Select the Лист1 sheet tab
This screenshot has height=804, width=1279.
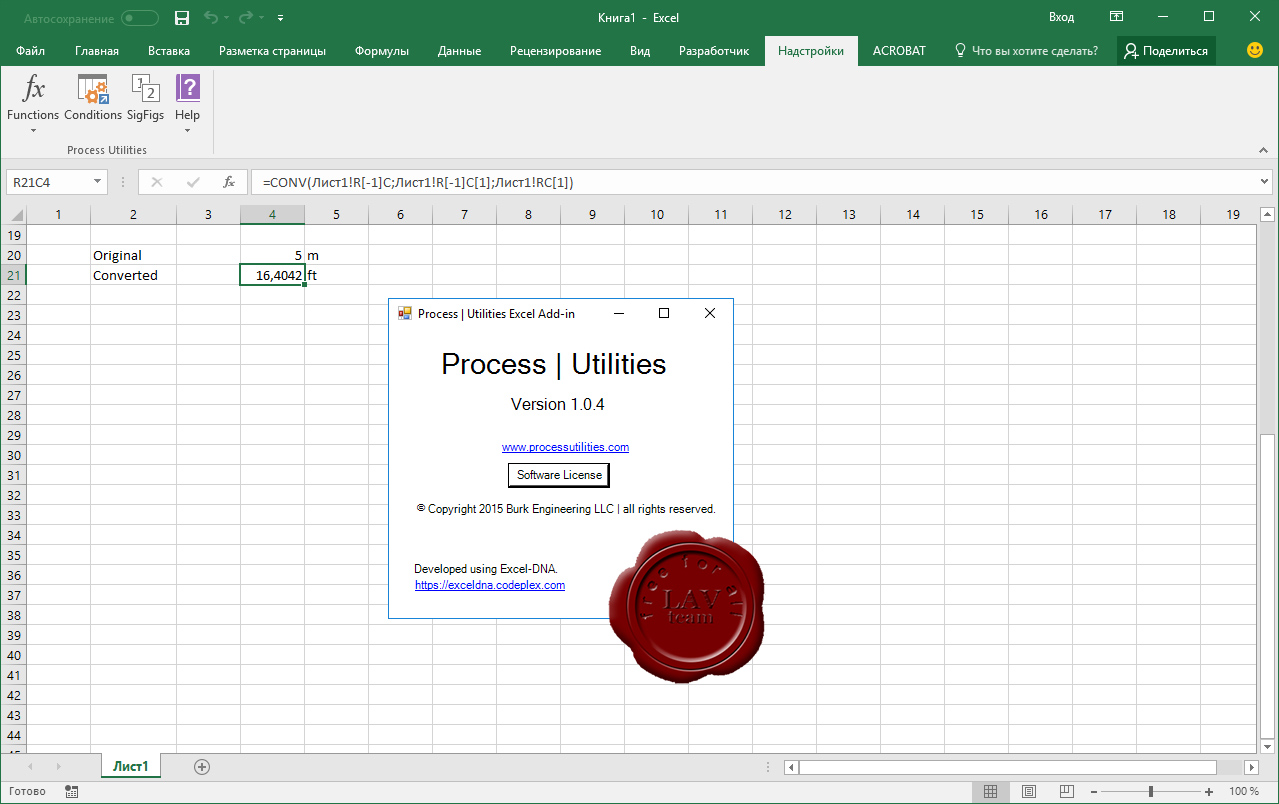pyautogui.click(x=131, y=766)
